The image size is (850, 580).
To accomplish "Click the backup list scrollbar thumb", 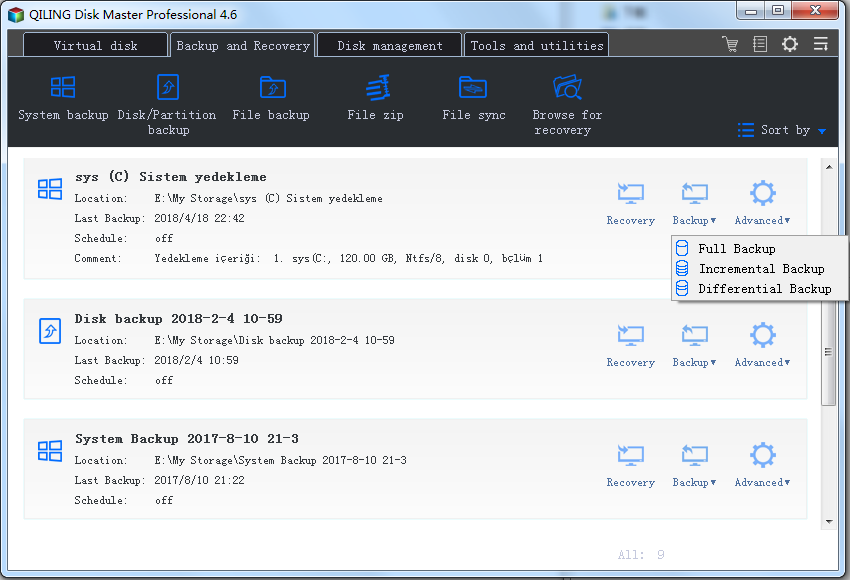I will (x=828, y=351).
